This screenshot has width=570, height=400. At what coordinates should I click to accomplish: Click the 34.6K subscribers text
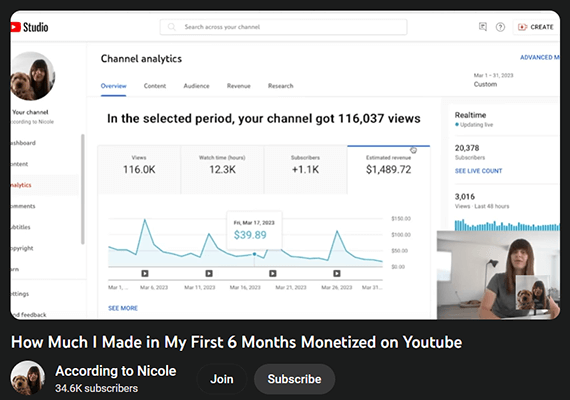click(96, 388)
